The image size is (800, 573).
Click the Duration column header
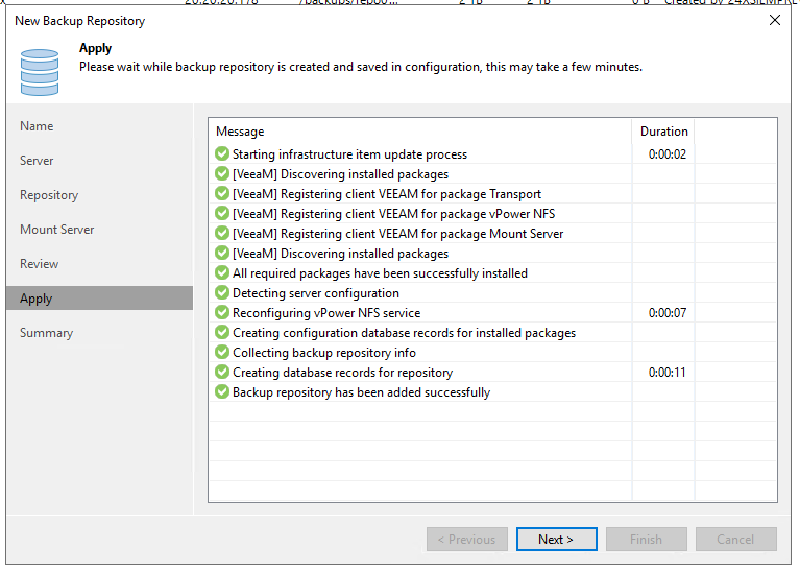click(x=663, y=132)
